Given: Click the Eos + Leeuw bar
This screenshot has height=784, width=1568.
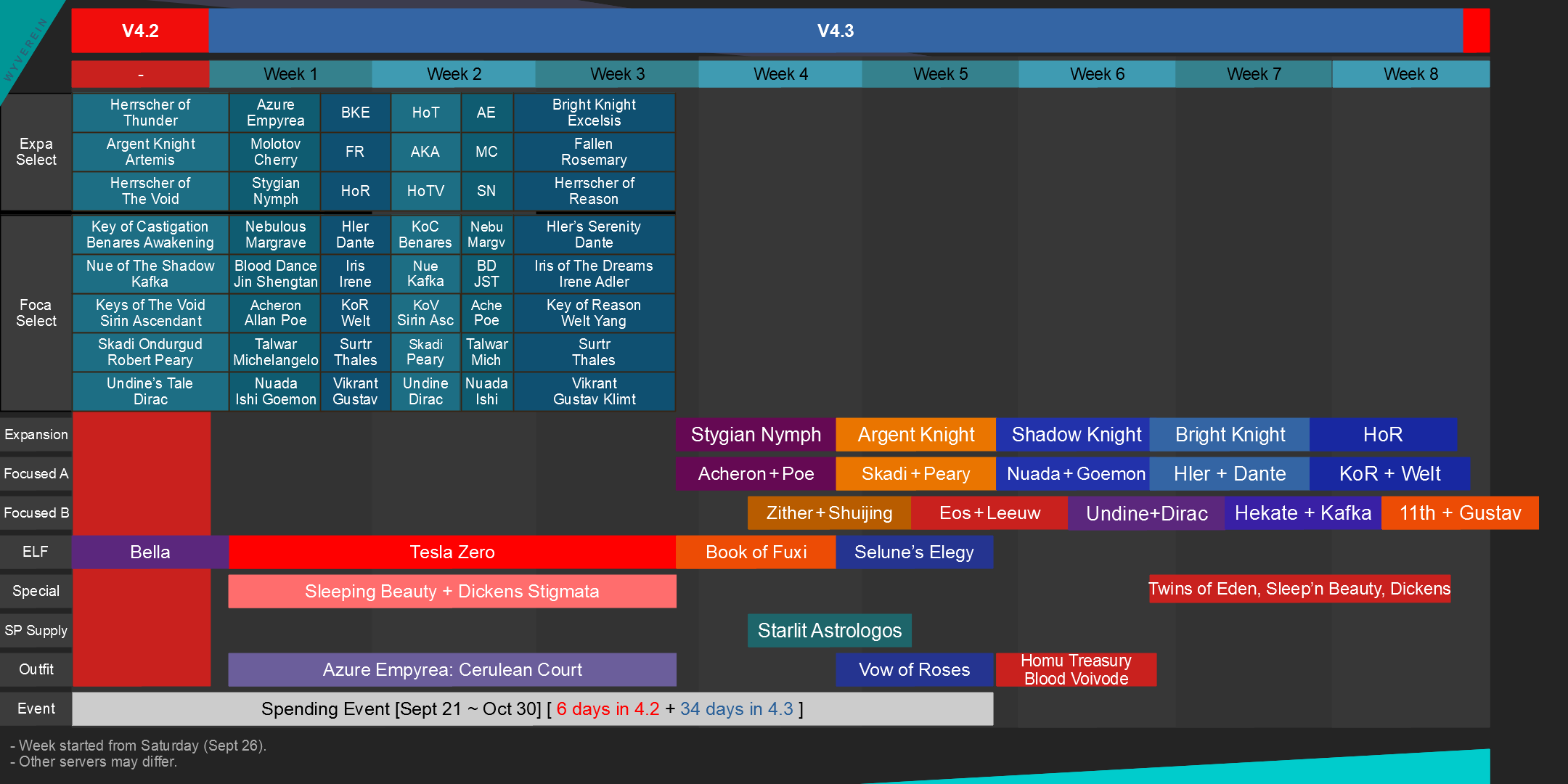Looking at the screenshot, I should pos(989,513).
